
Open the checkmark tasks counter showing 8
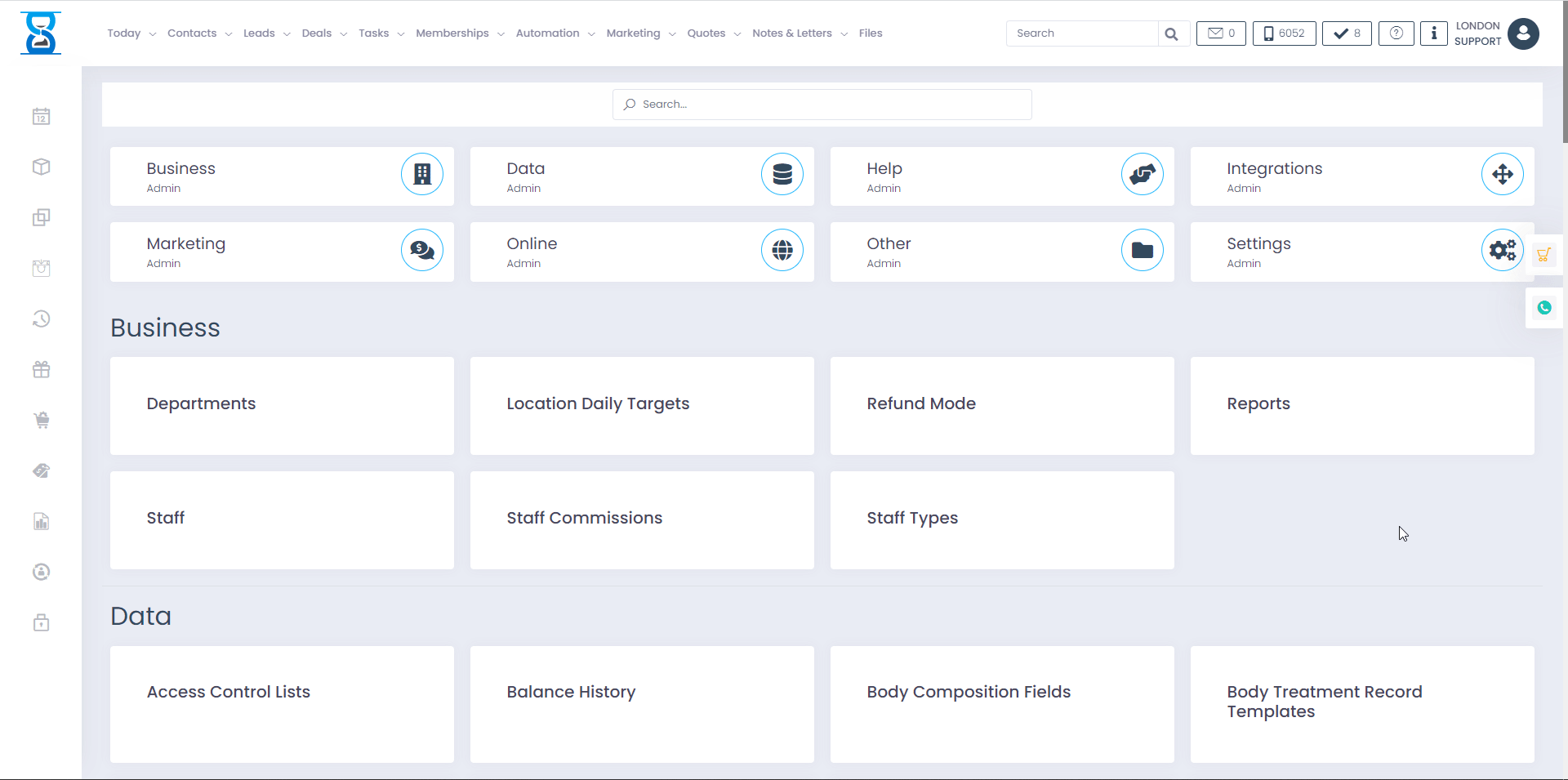[1346, 33]
